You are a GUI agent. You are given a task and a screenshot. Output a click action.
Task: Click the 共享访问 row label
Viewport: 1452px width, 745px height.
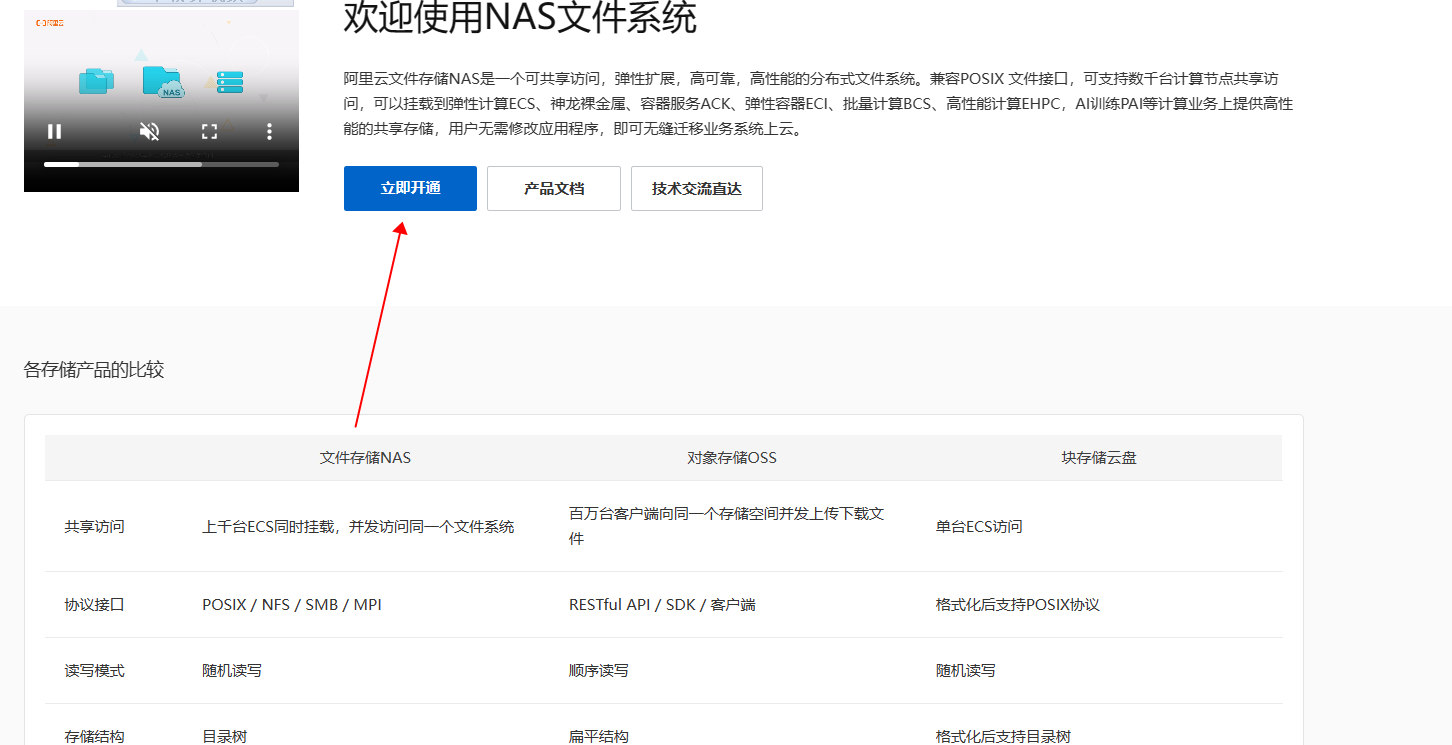click(95, 526)
